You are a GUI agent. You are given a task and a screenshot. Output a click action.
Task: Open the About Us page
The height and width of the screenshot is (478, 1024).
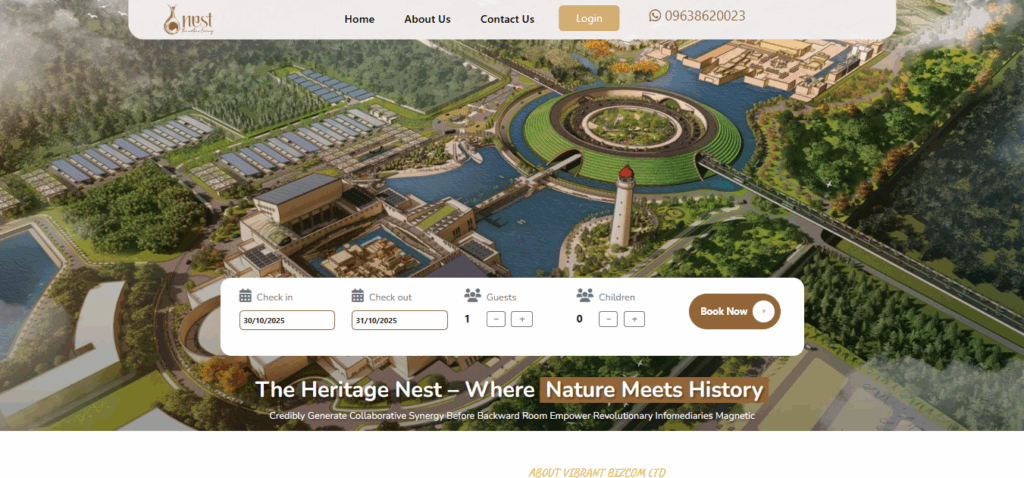427,19
